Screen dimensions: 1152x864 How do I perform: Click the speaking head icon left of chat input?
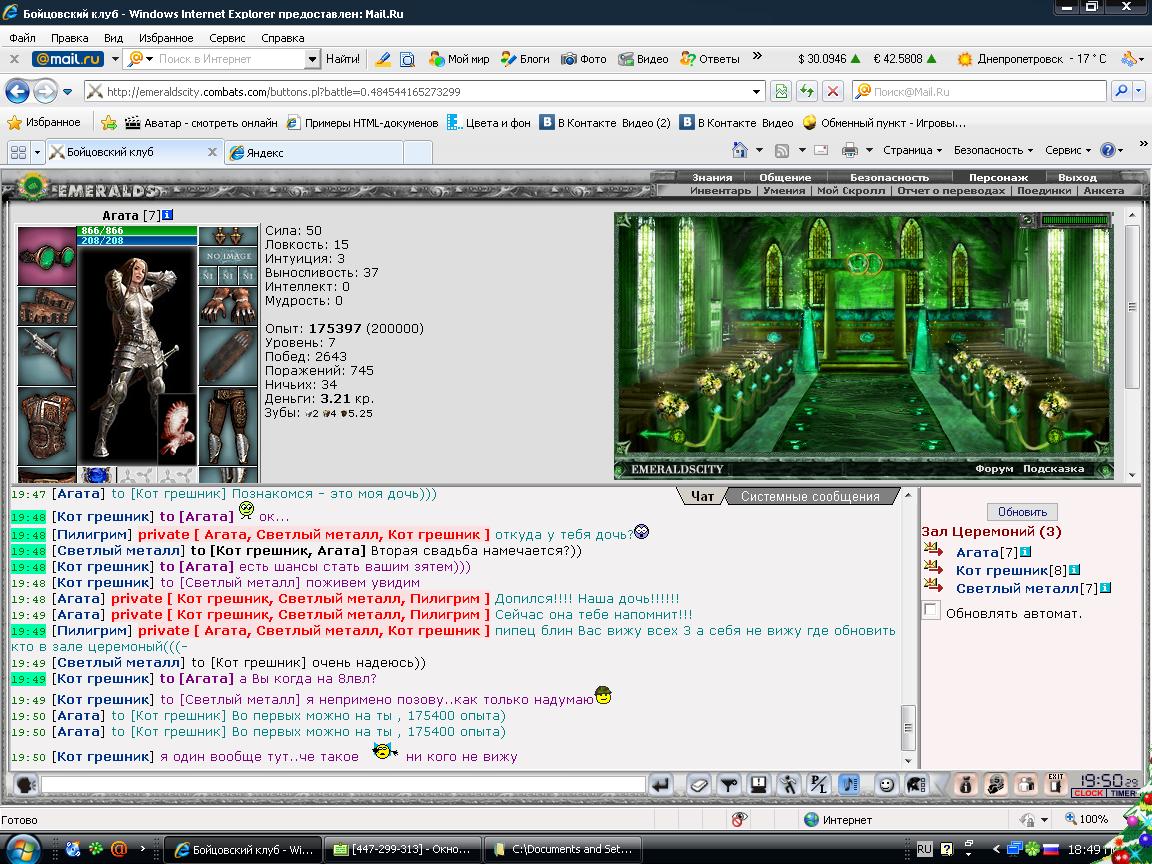point(25,785)
